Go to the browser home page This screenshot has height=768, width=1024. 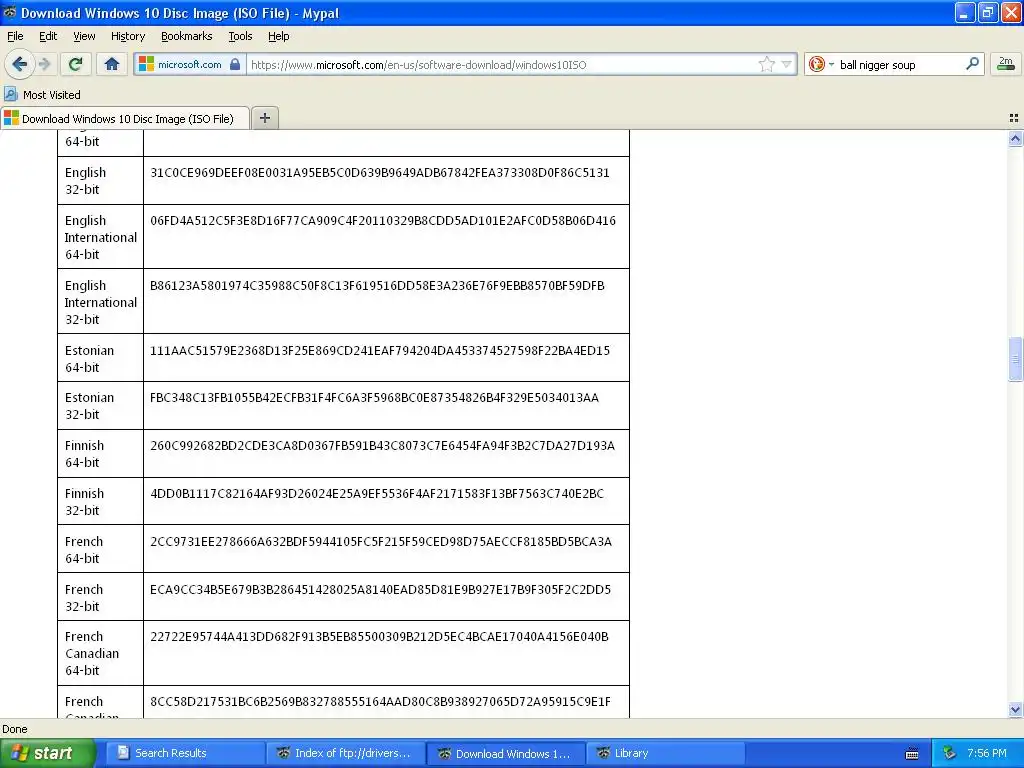[112, 64]
